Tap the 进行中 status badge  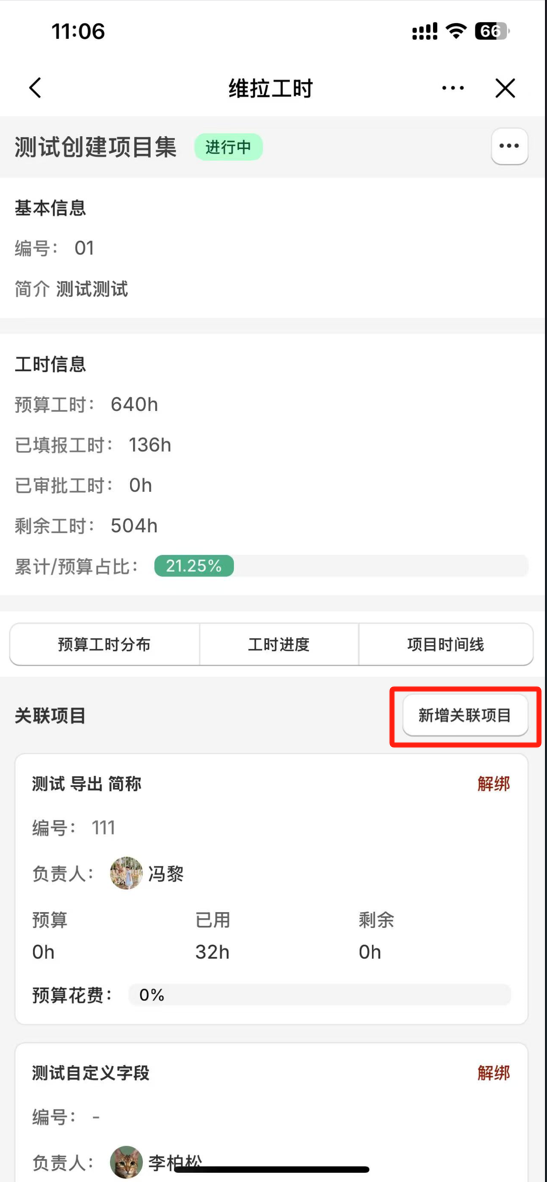[228, 147]
